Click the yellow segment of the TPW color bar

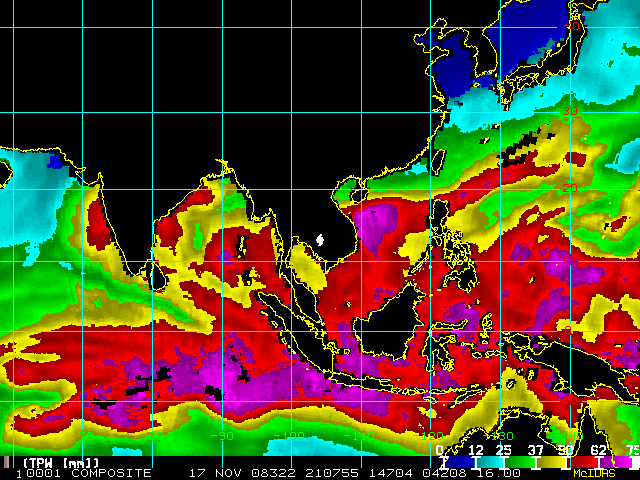(551, 462)
